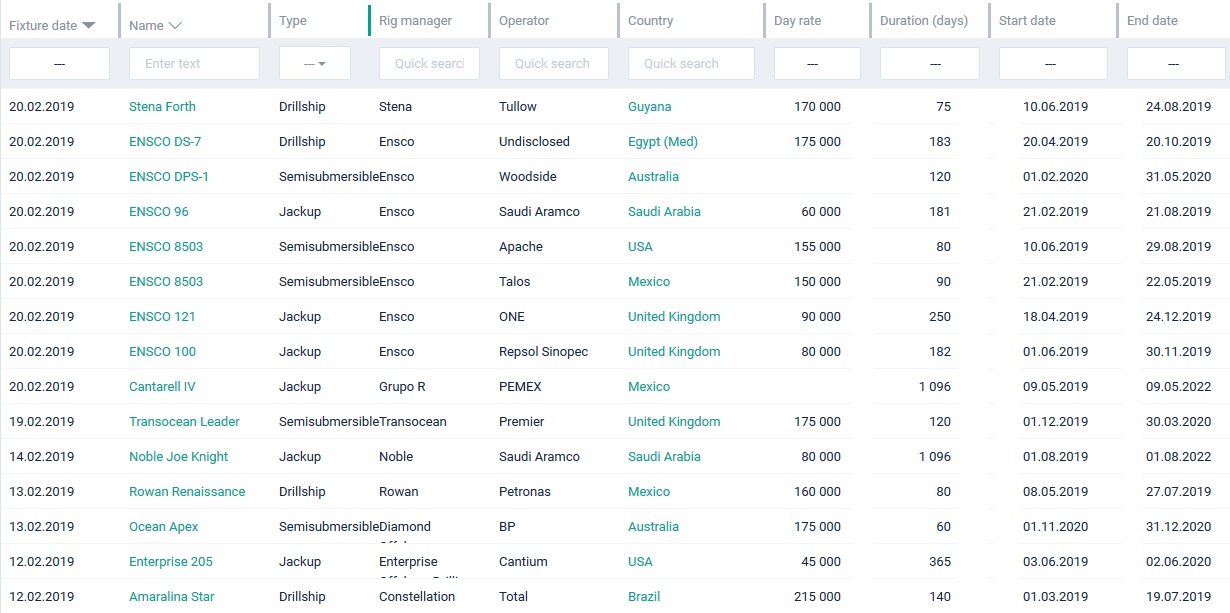Open the Noble Joe Knight link
The width and height of the screenshot is (1230, 613).
[178, 457]
